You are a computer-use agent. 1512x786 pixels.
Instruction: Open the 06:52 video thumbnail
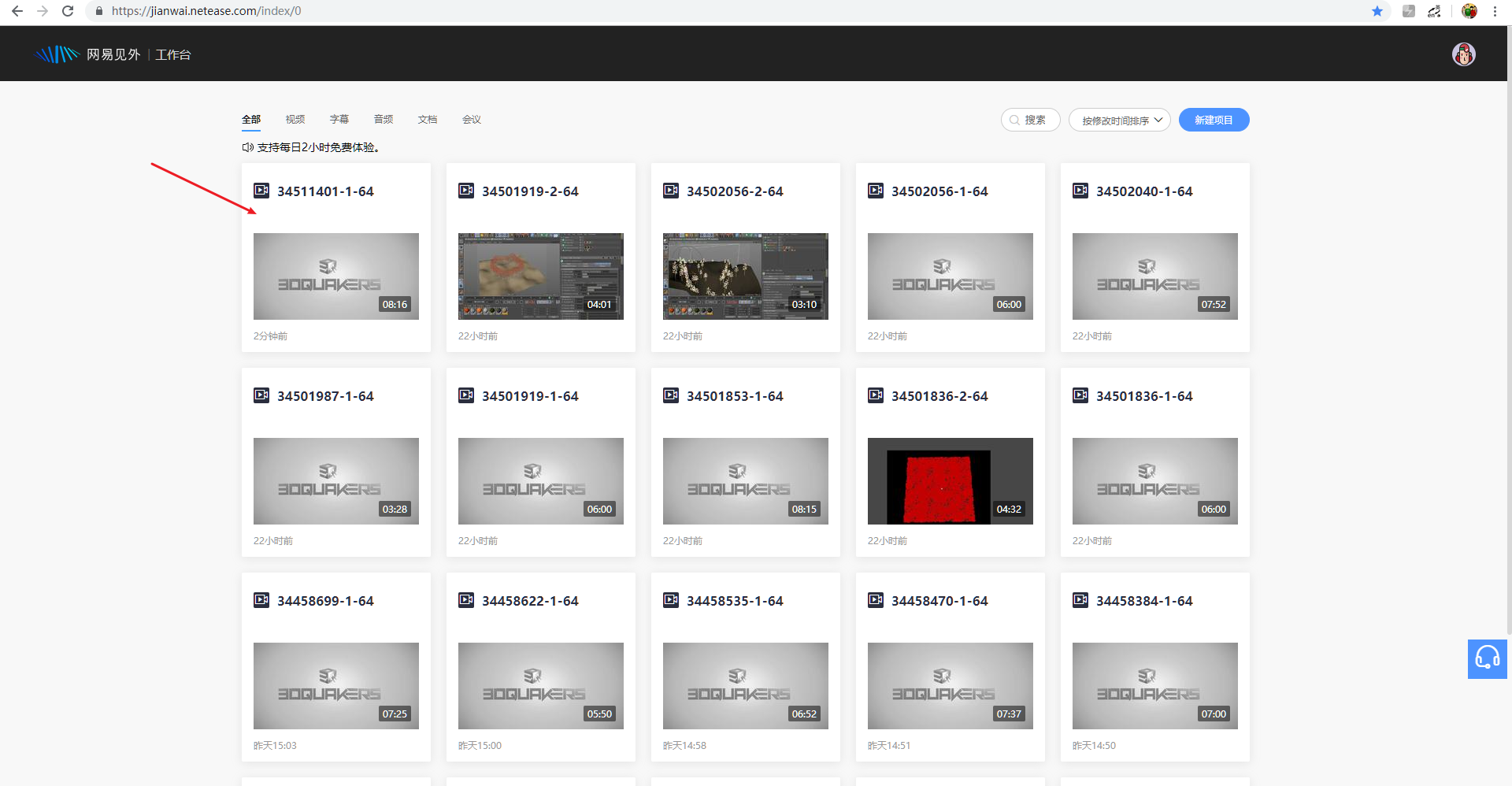746,686
